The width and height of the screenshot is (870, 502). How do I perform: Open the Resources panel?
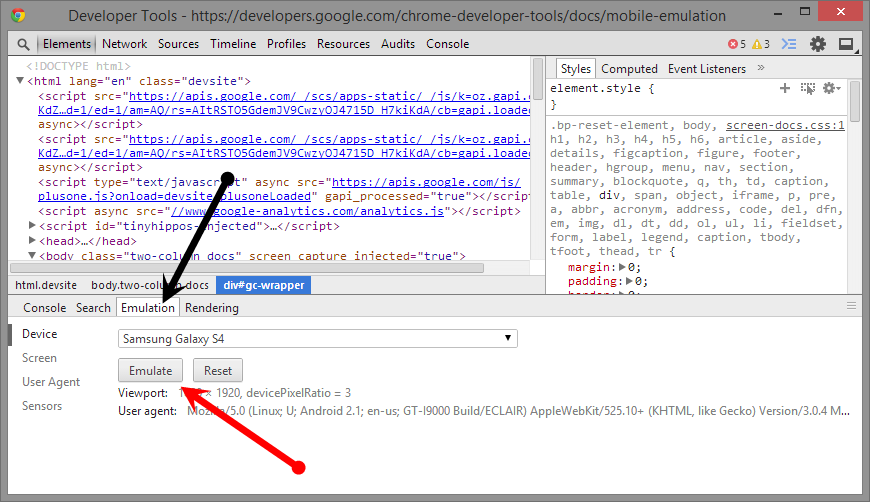point(343,44)
